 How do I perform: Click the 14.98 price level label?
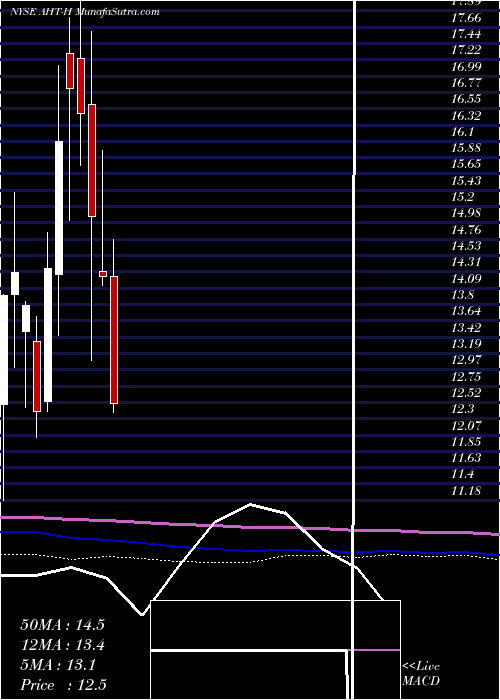tap(467, 213)
